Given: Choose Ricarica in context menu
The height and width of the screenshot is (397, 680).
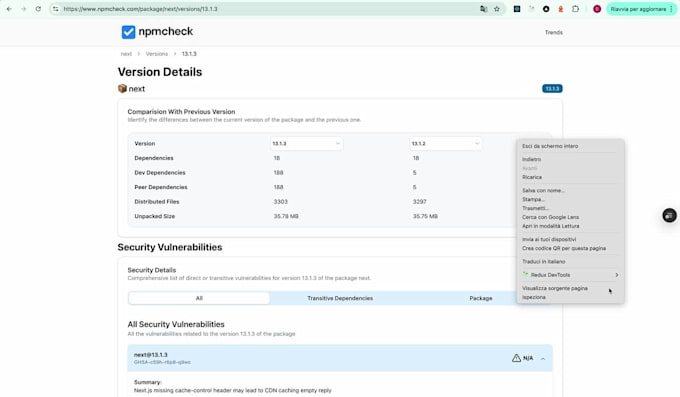Looking at the screenshot, I should (532, 177).
